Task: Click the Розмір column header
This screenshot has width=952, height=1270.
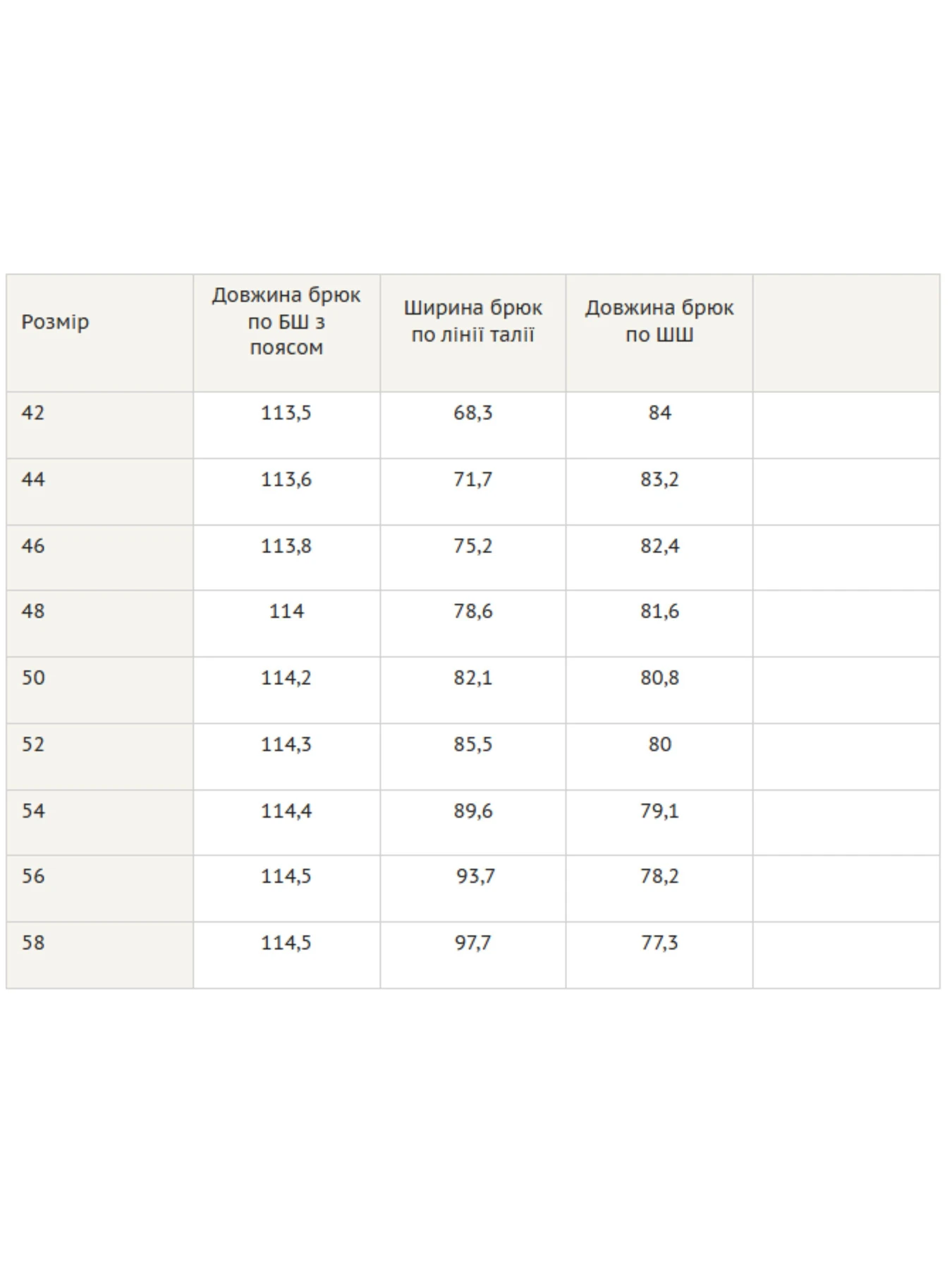Action: pos(55,322)
